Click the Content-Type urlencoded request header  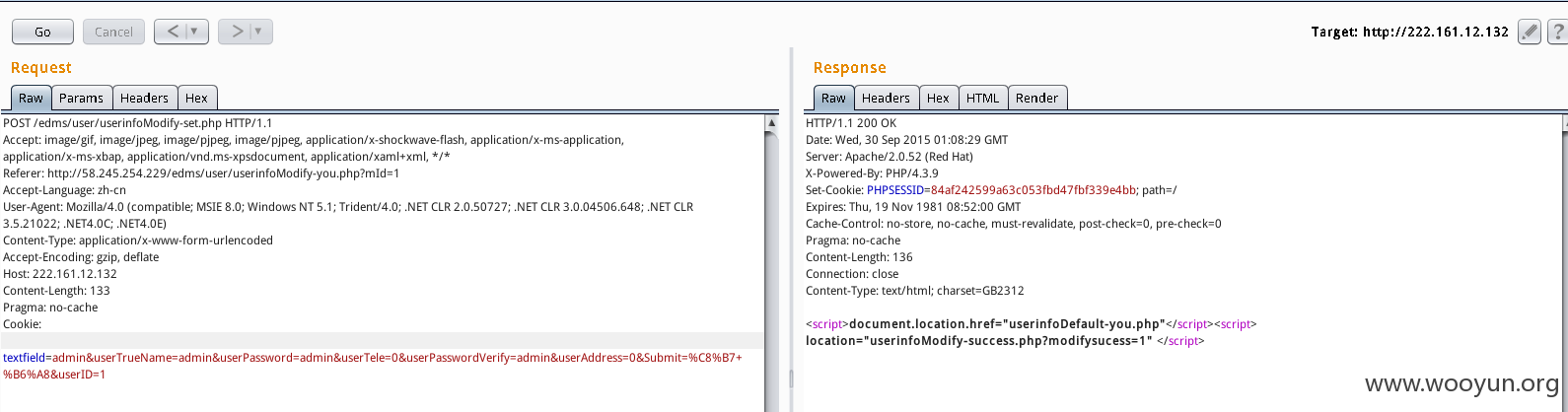(x=138, y=240)
